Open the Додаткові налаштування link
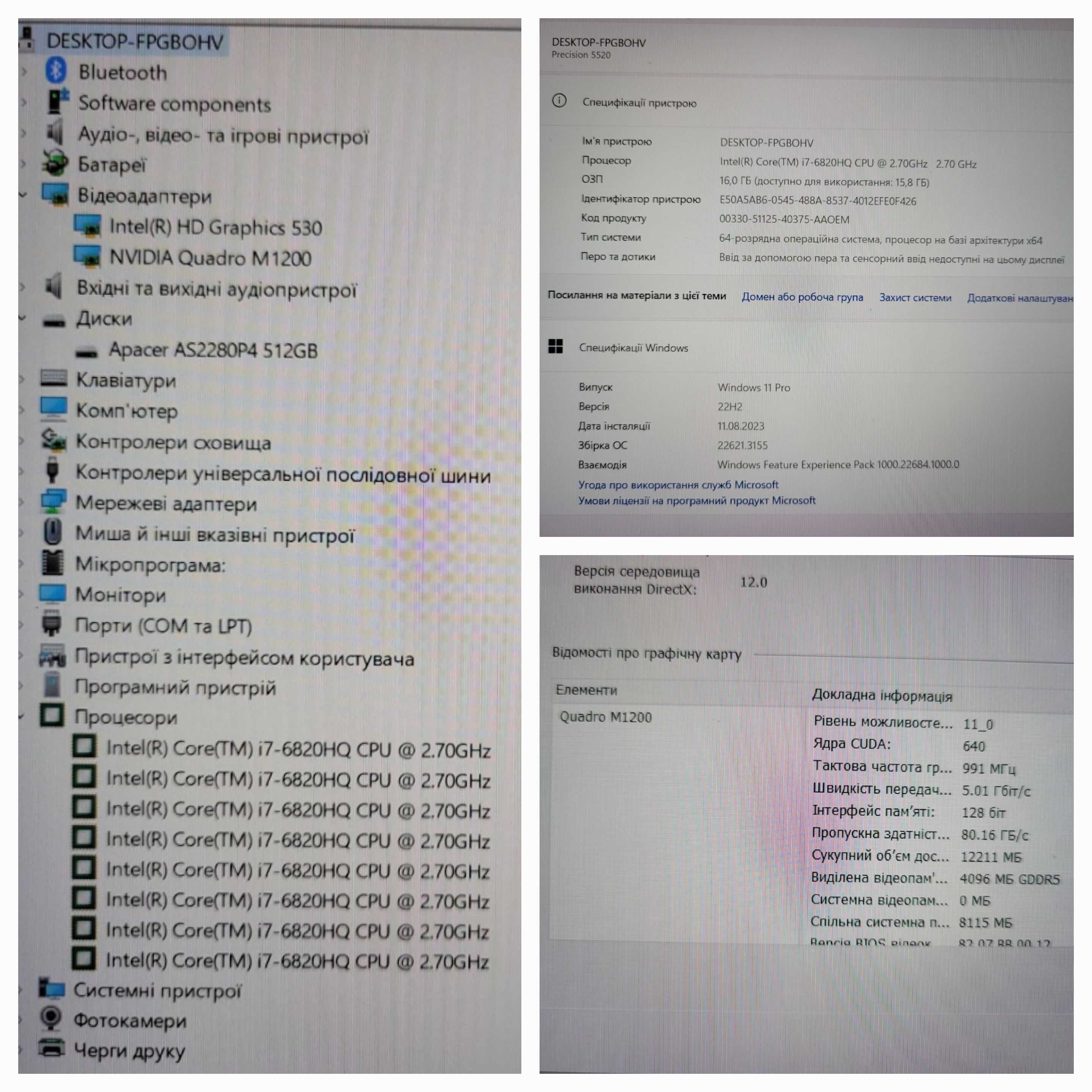The image size is (1092, 1092). pyautogui.click(x=1020, y=298)
